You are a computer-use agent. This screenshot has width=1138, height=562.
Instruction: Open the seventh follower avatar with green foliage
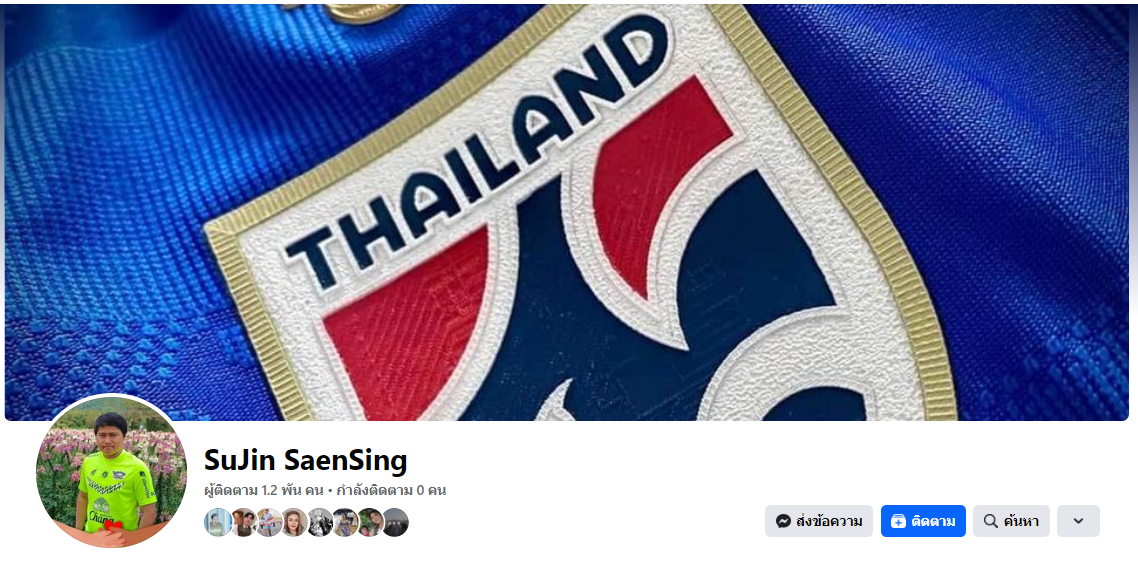pyautogui.click(x=370, y=522)
